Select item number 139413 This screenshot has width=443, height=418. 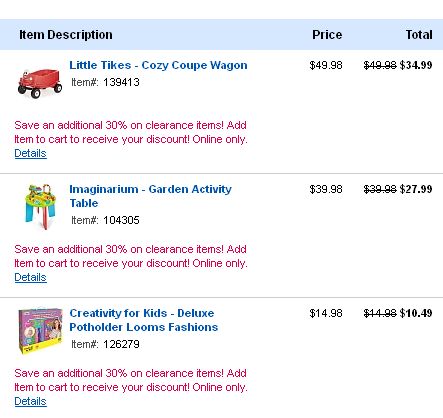coord(121,82)
